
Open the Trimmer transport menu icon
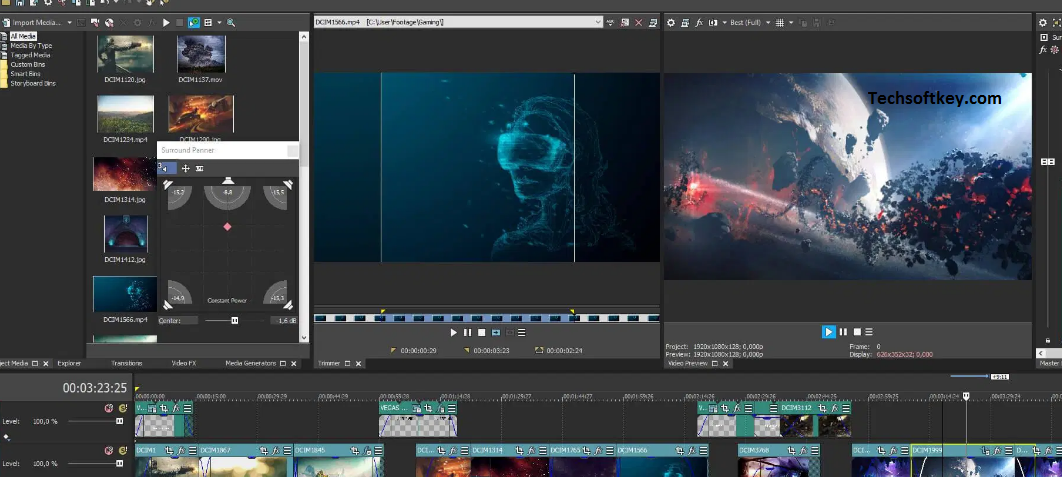click(x=522, y=333)
